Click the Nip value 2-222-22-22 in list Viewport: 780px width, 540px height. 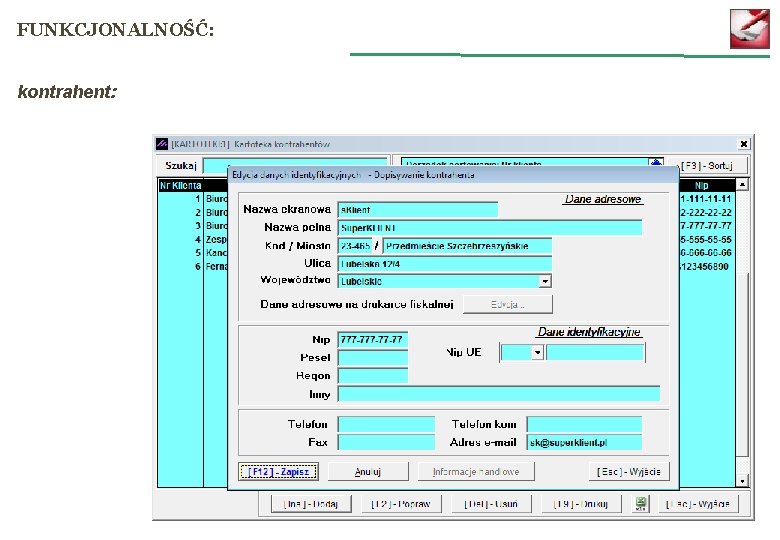[x=705, y=212]
